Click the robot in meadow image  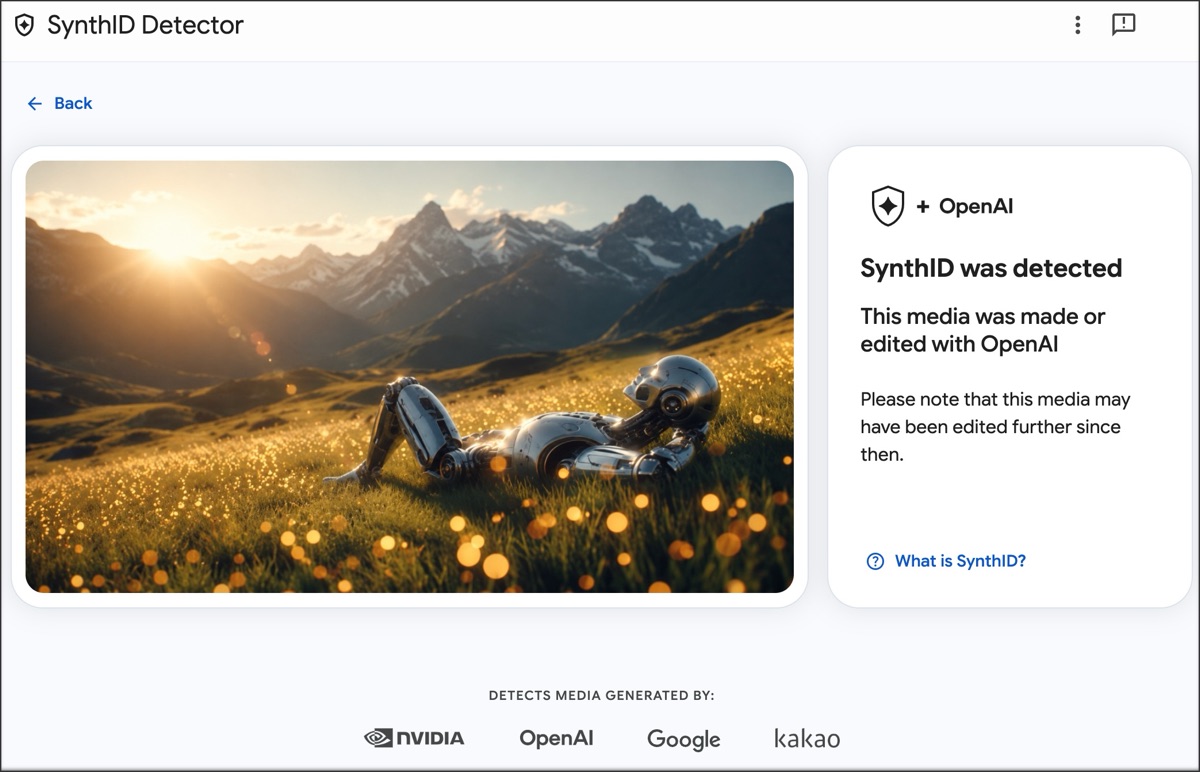tap(409, 376)
